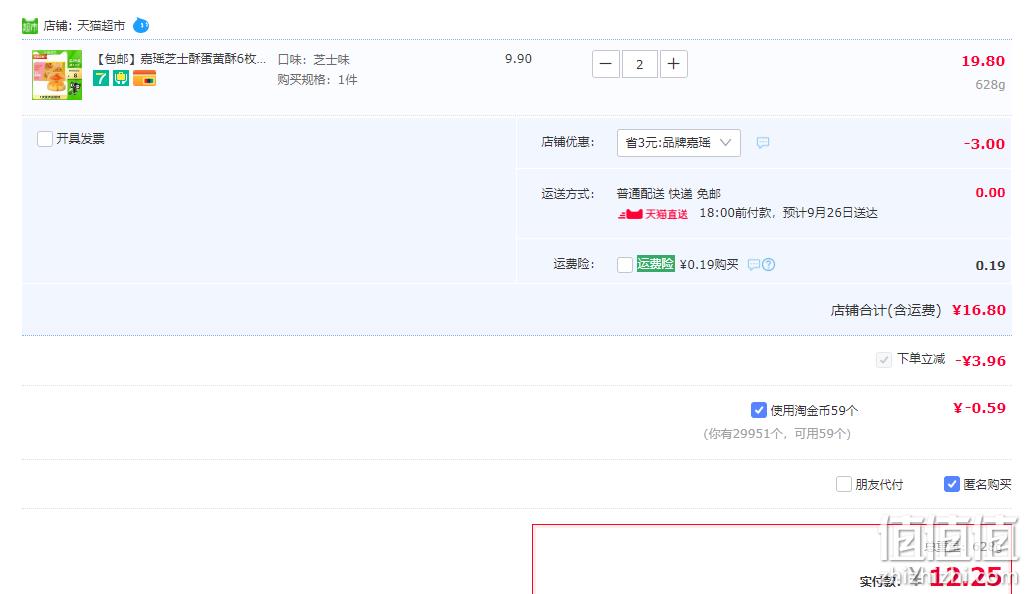
Task: Click the 18:00前付款，预计9月26日送达 delivery estimate
Action: pyautogui.click(x=788, y=213)
